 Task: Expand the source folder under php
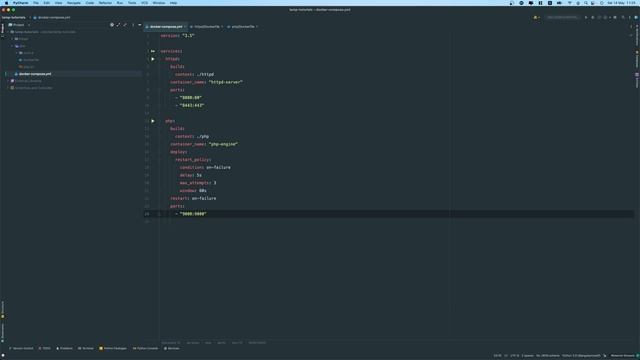tap(17, 53)
